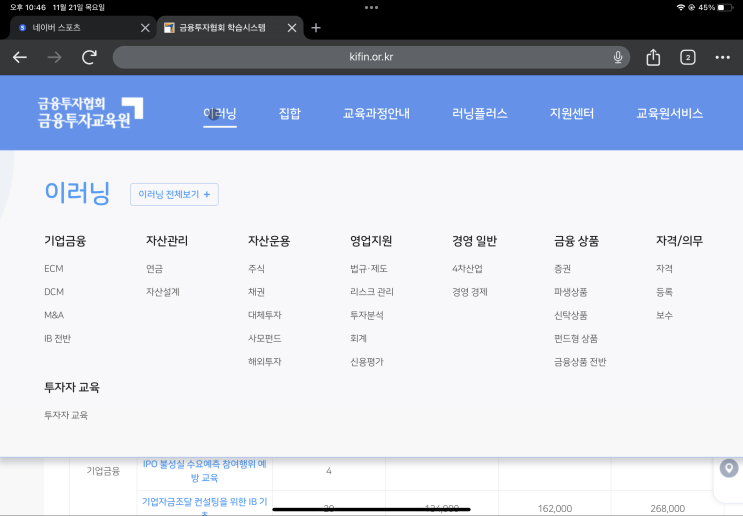The height and width of the screenshot is (516, 743).
Task: Open the DCM submenu link
Action: point(54,292)
